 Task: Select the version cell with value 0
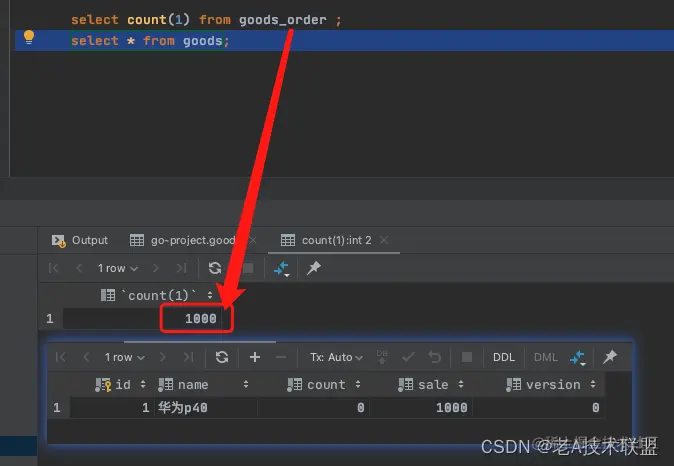(x=539, y=408)
